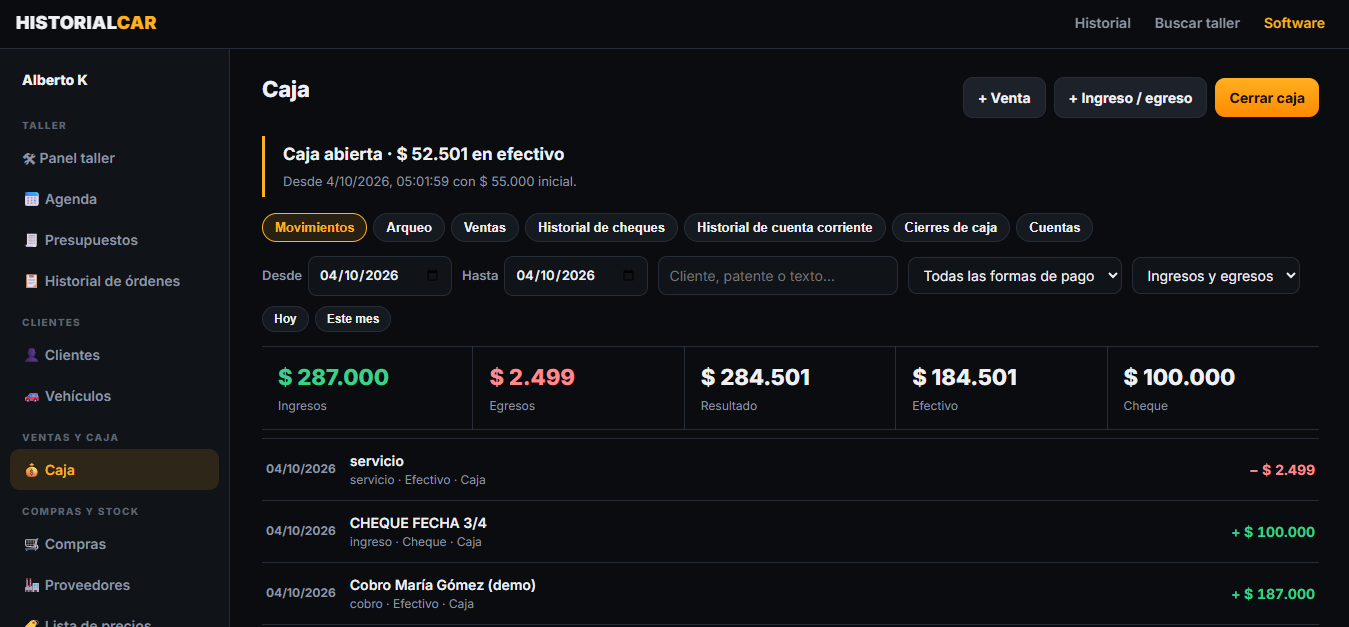The image size is (1349, 627).
Task: Click the servicio movement row title
Action: 377,461
